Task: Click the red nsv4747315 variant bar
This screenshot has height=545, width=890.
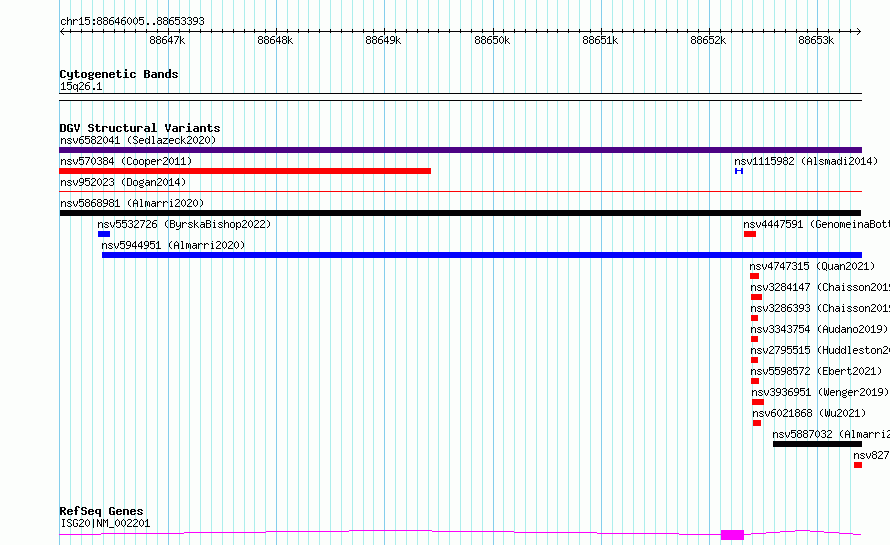Action: pyautogui.click(x=754, y=276)
